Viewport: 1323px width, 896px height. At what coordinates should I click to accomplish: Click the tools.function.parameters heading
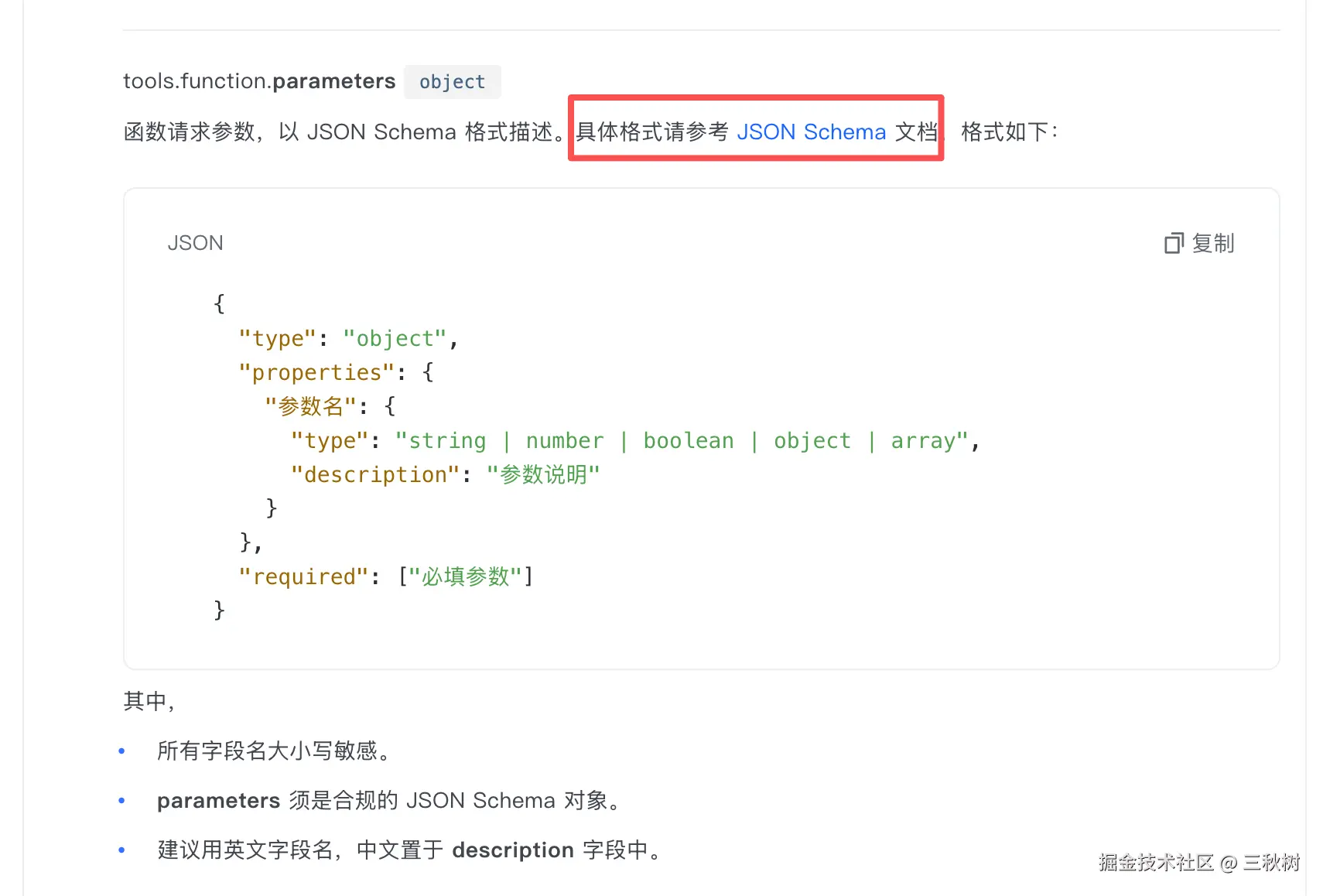click(259, 81)
